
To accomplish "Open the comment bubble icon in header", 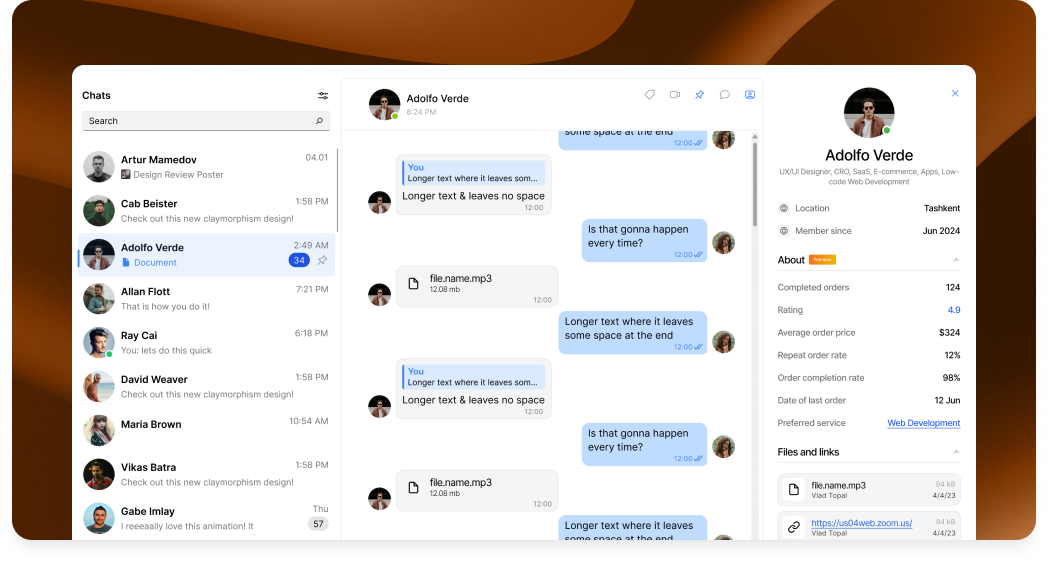I will click(x=725, y=95).
